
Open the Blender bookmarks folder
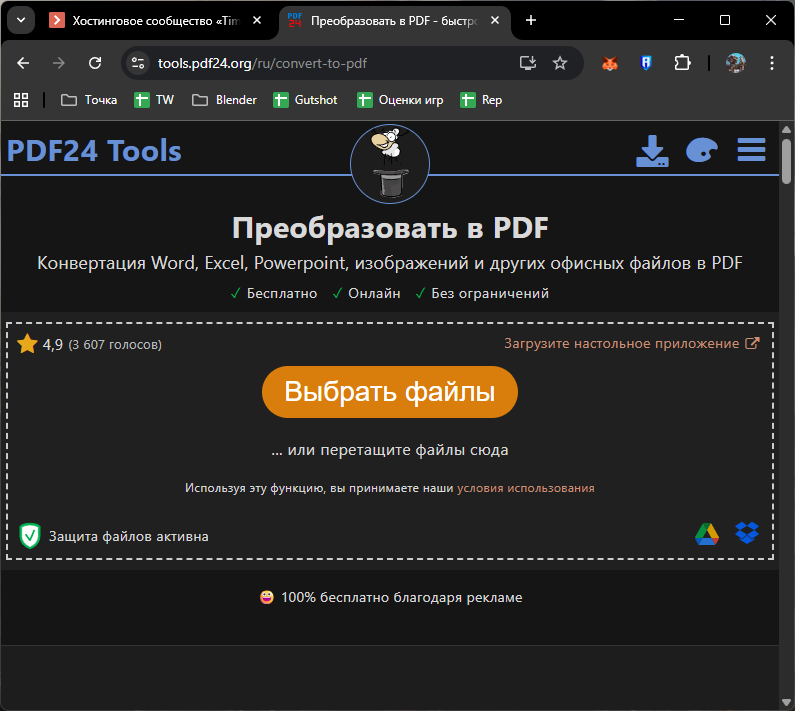225,100
